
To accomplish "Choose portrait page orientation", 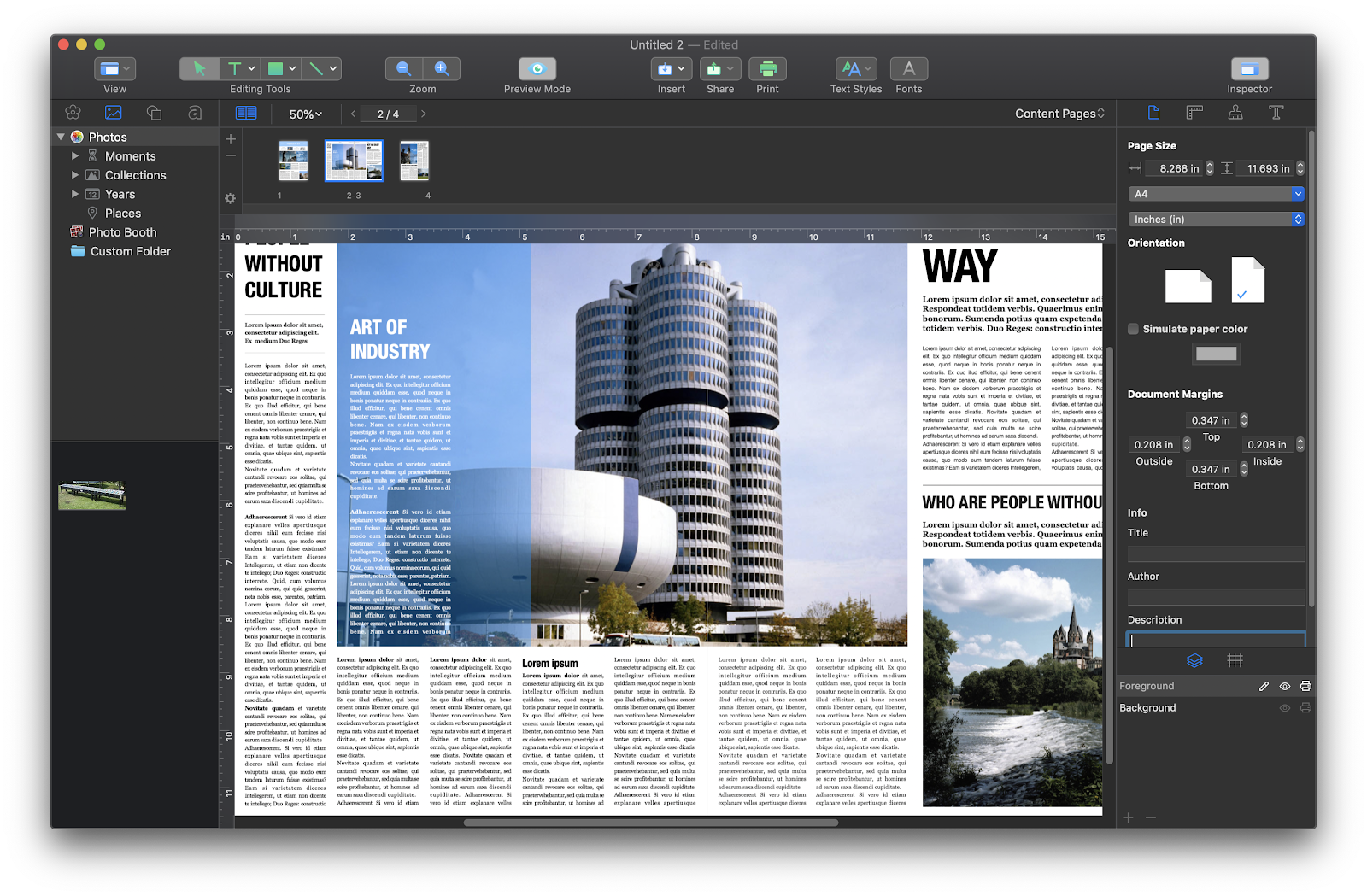I will (x=1247, y=280).
